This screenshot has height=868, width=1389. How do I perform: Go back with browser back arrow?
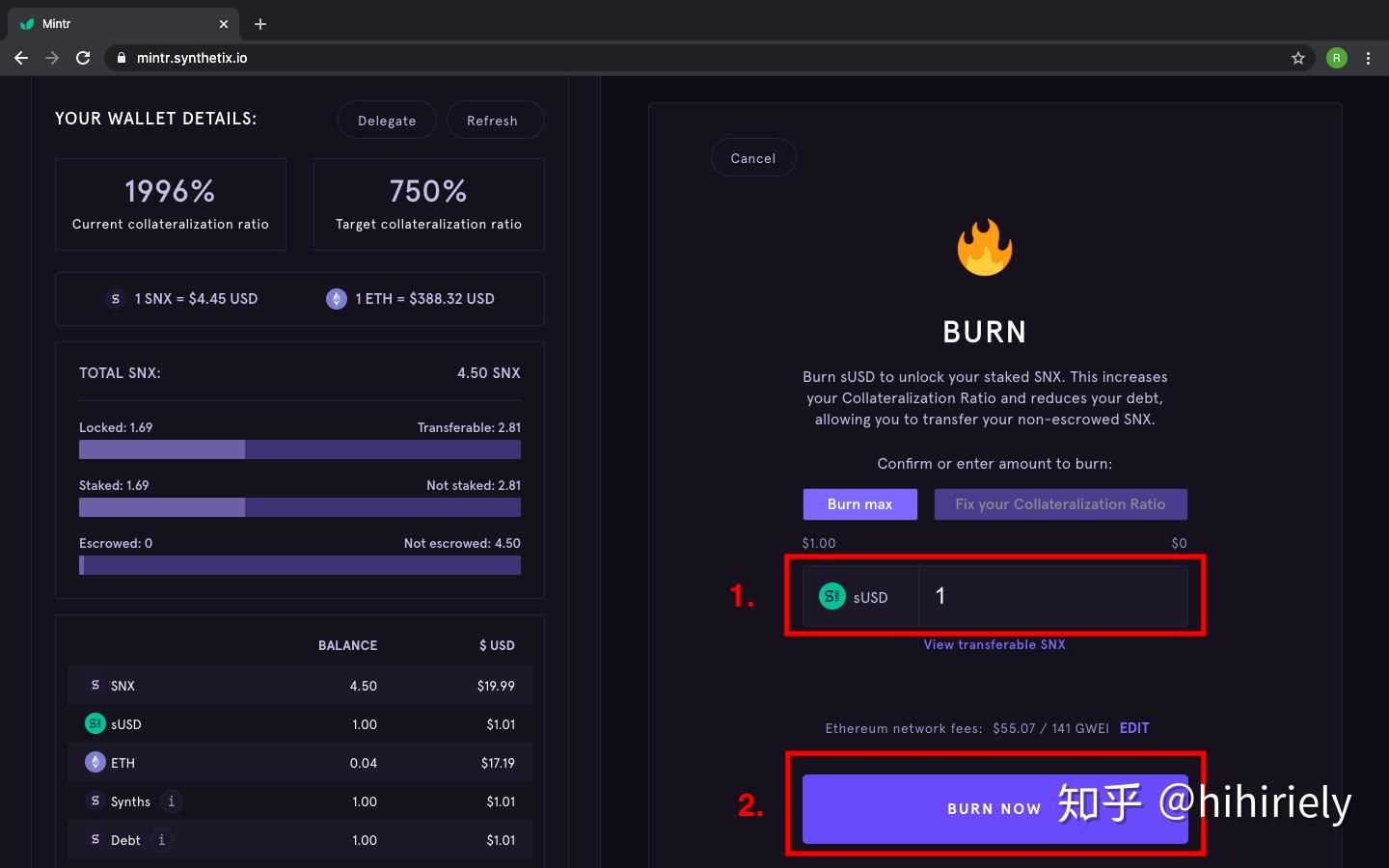coord(21,58)
